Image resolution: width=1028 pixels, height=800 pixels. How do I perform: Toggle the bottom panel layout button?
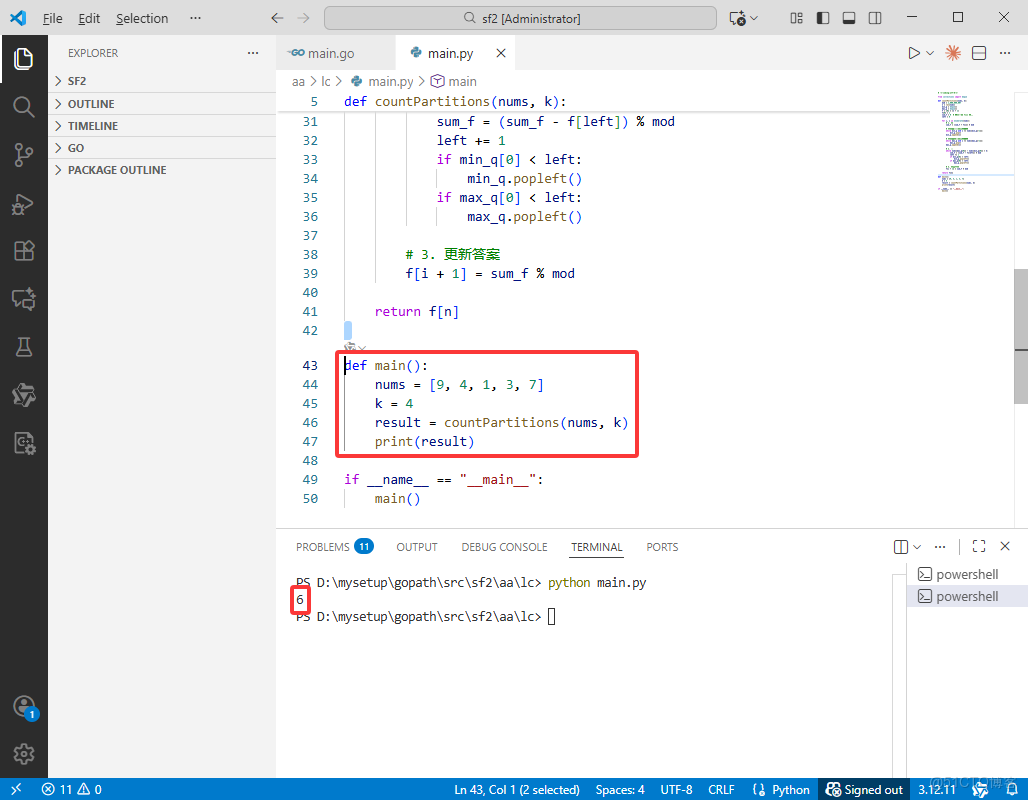point(849,18)
